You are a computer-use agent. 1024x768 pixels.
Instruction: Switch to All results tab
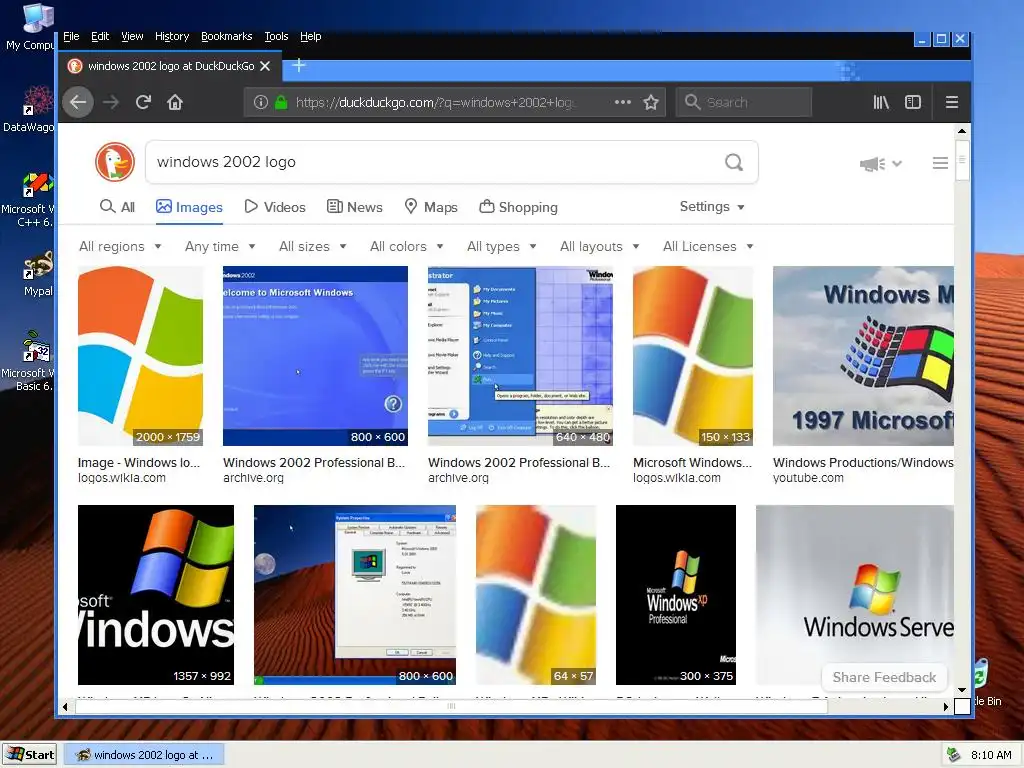click(118, 207)
